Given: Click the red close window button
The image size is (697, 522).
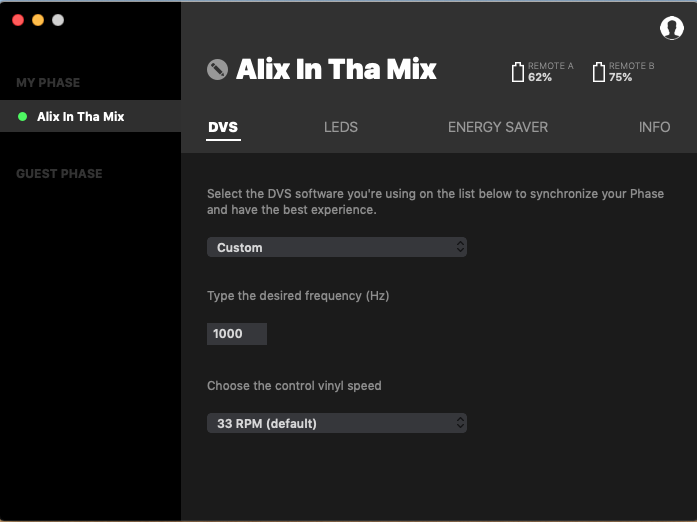Looking at the screenshot, I should tap(18, 20).
